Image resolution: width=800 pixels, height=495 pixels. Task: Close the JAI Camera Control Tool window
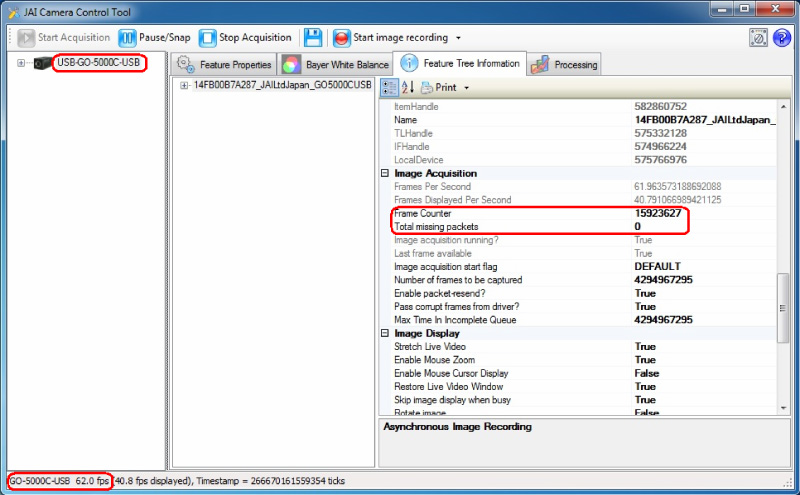click(x=775, y=9)
